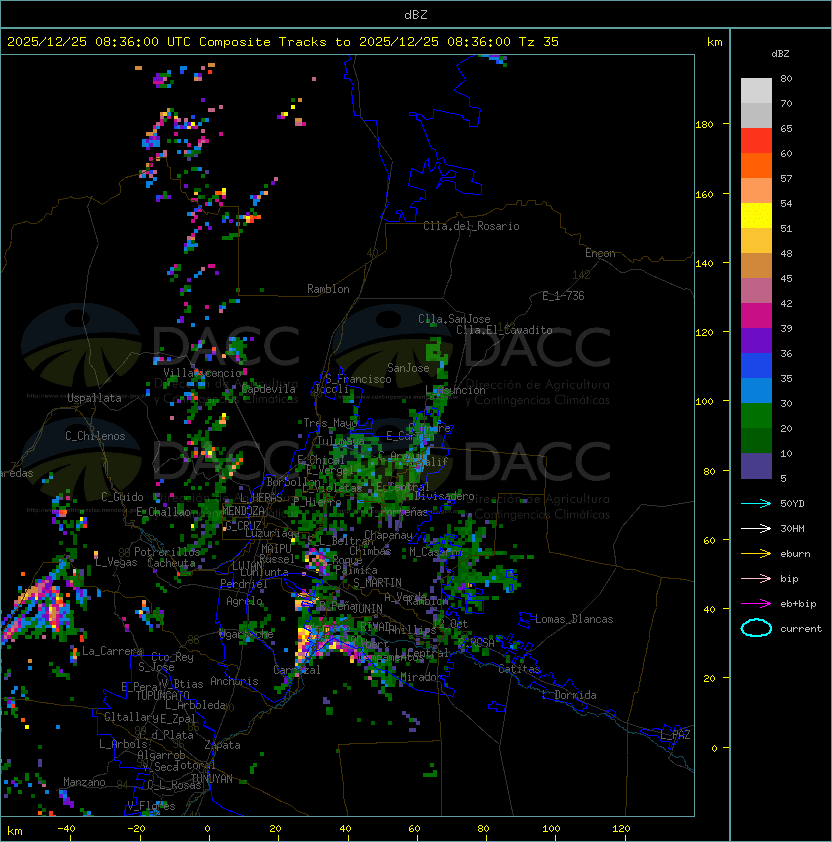Click the 'Lomas_Blancas' map label
This screenshot has height=842, width=832.
click(574, 619)
